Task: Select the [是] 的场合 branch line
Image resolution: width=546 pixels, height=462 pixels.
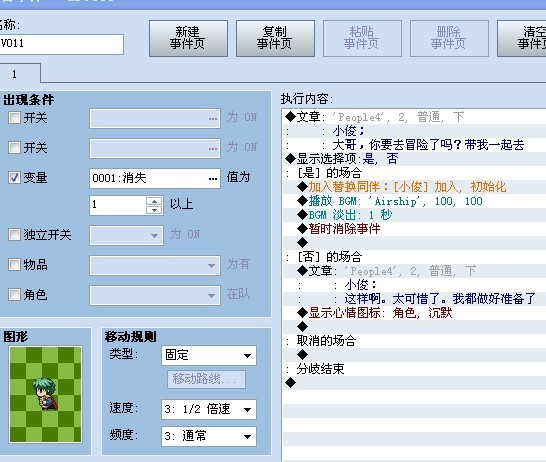Action: pyautogui.click(x=414, y=173)
